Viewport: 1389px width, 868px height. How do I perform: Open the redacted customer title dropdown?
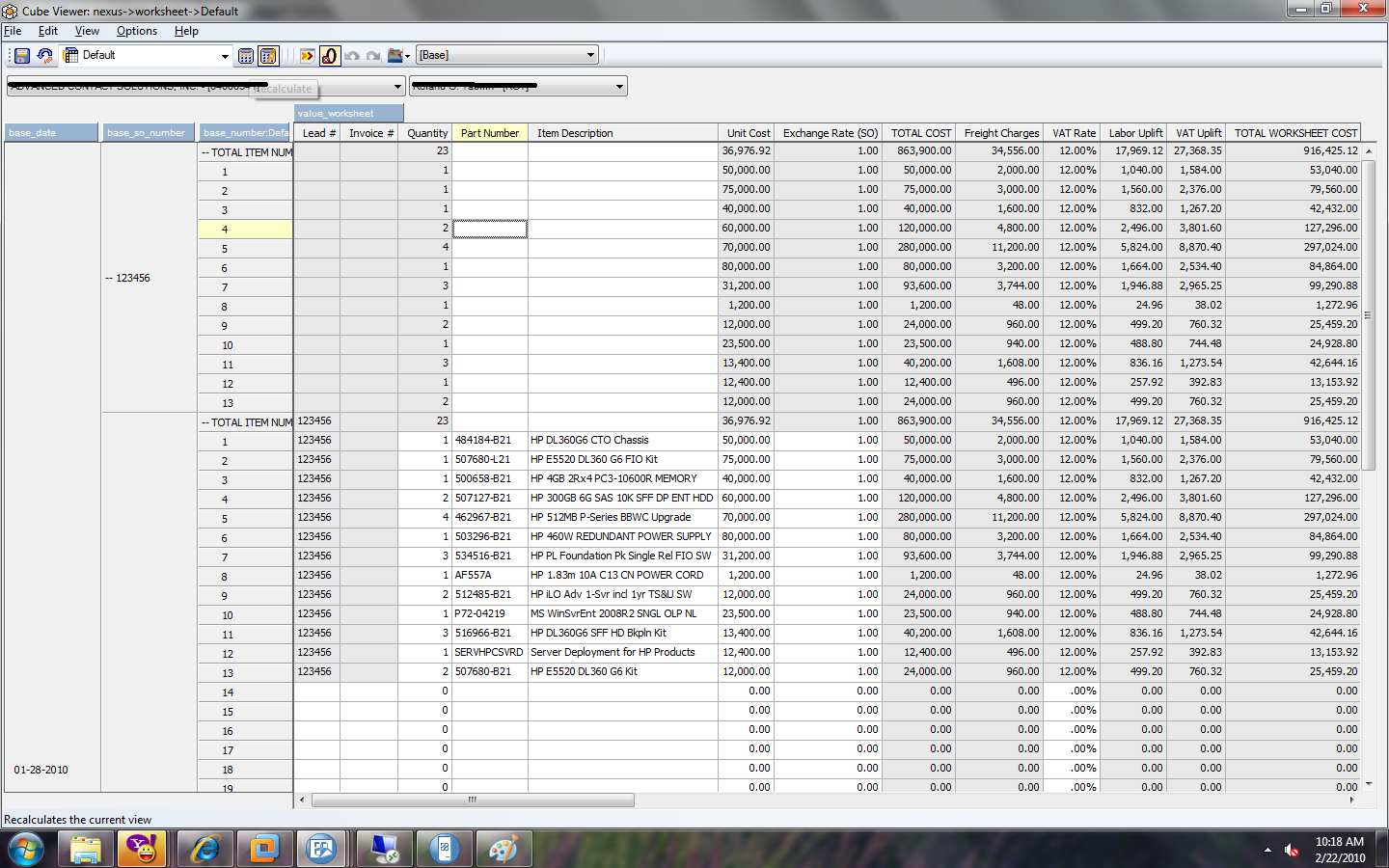coord(397,87)
